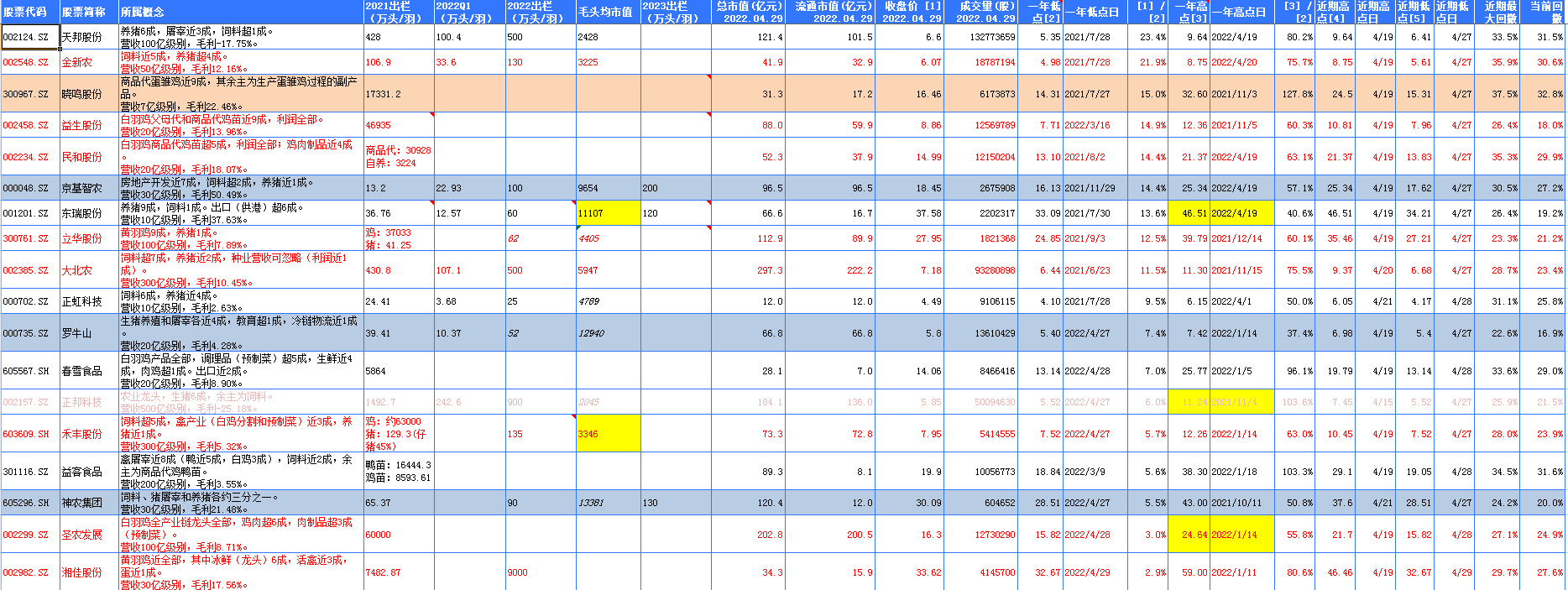Select stock code cell 002124.SZ
The height and width of the screenshot is (590, 1568).
pyautogui.click(x=30, y=37)
